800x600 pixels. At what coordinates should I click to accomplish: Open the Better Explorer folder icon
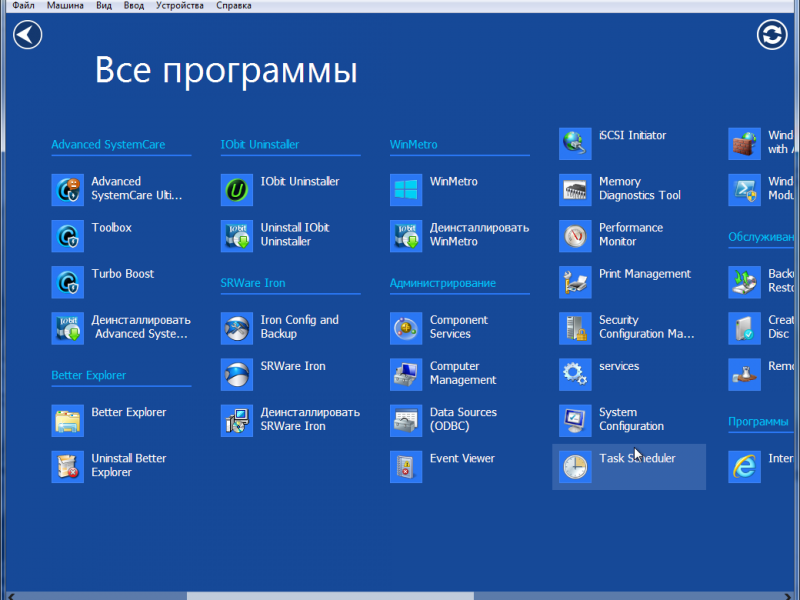67,420
